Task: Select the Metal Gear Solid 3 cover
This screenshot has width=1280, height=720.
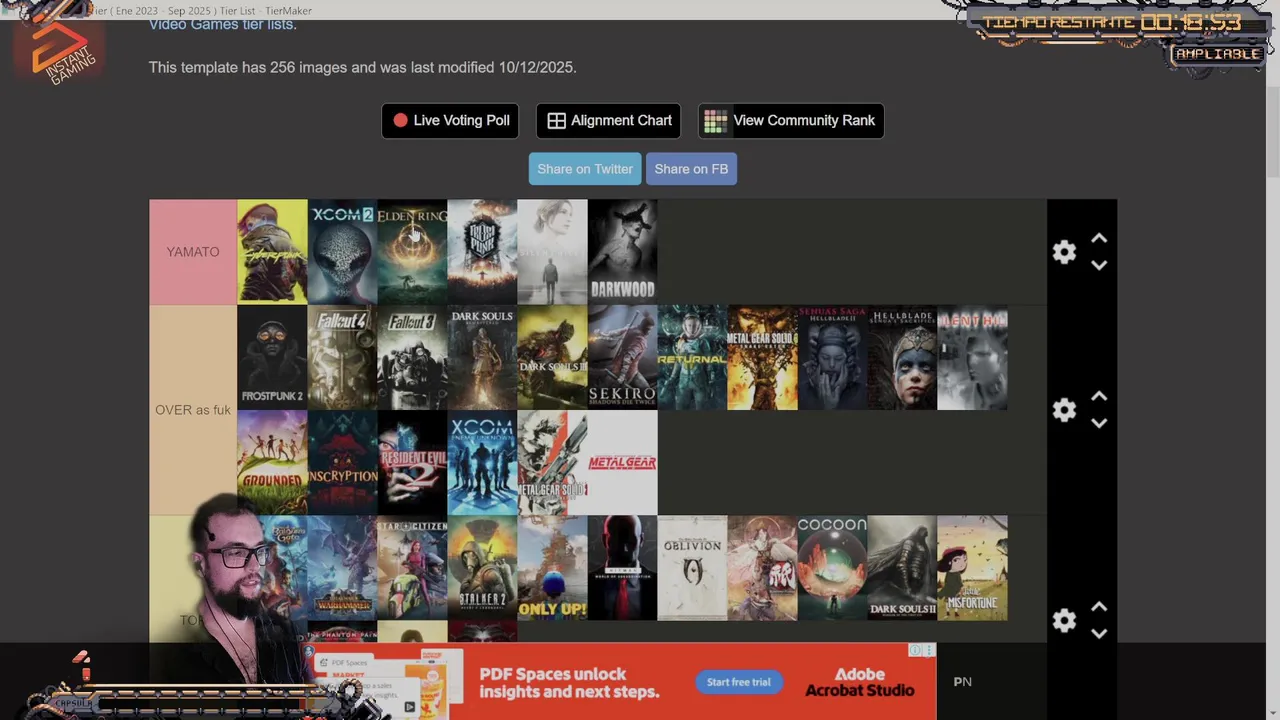Action: [762, 357]
